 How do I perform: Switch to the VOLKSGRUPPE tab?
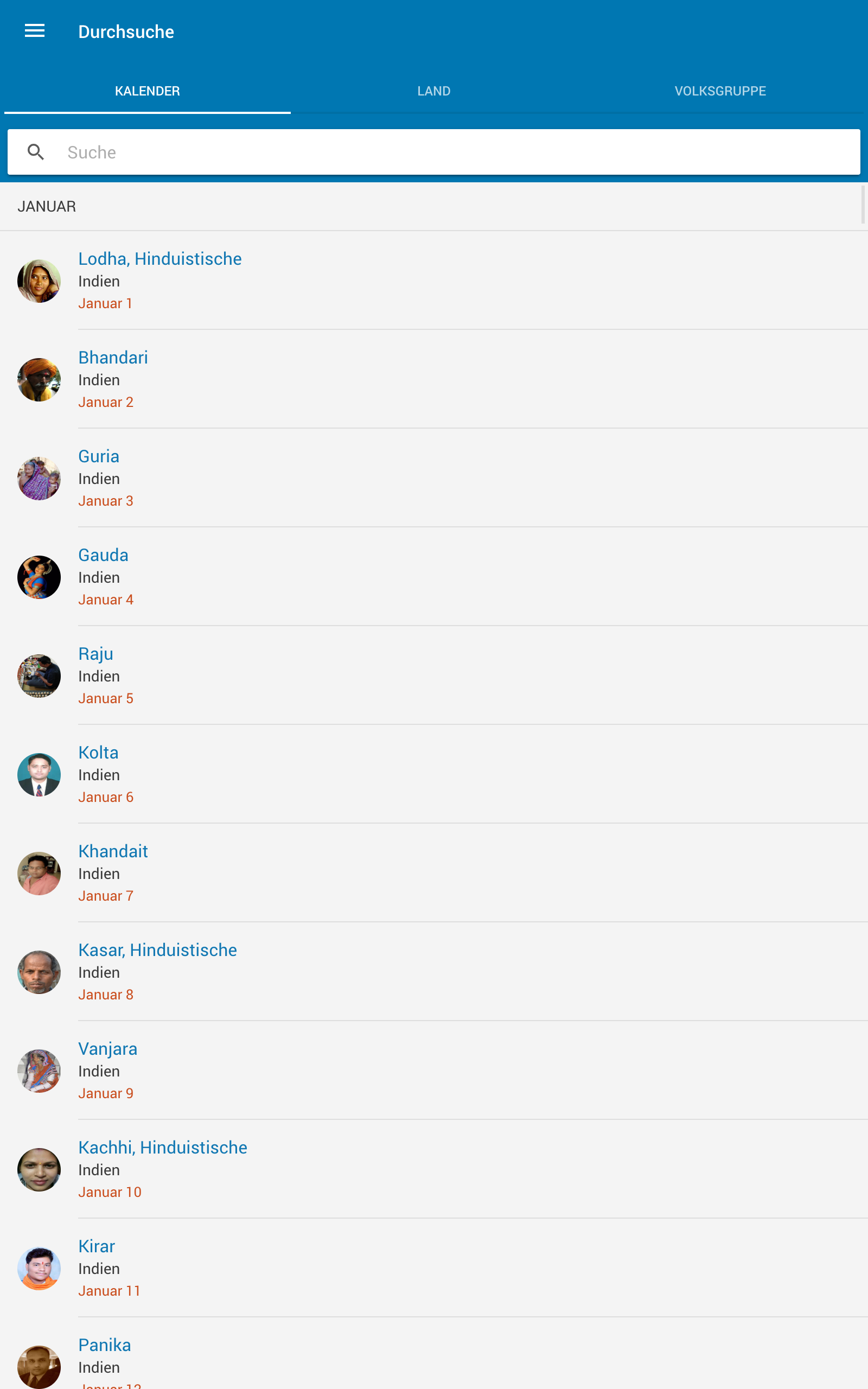720,91
